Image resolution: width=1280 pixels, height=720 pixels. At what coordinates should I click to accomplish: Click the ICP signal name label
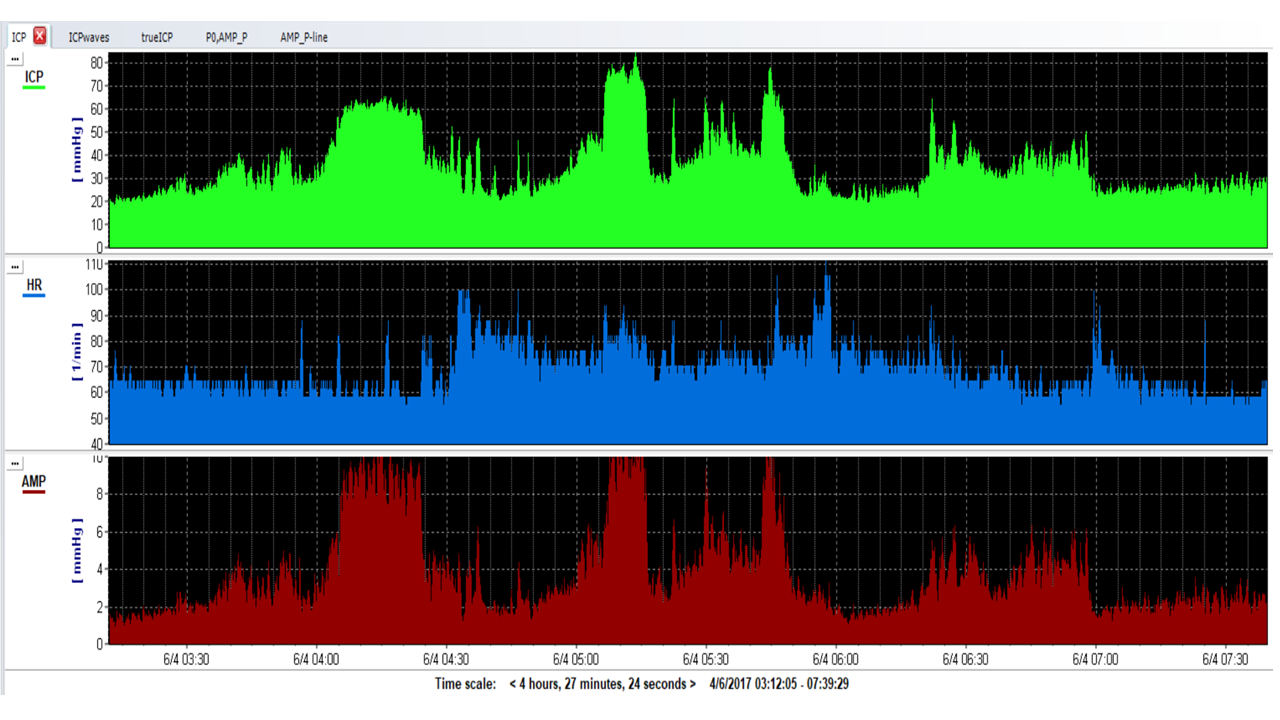34,77
